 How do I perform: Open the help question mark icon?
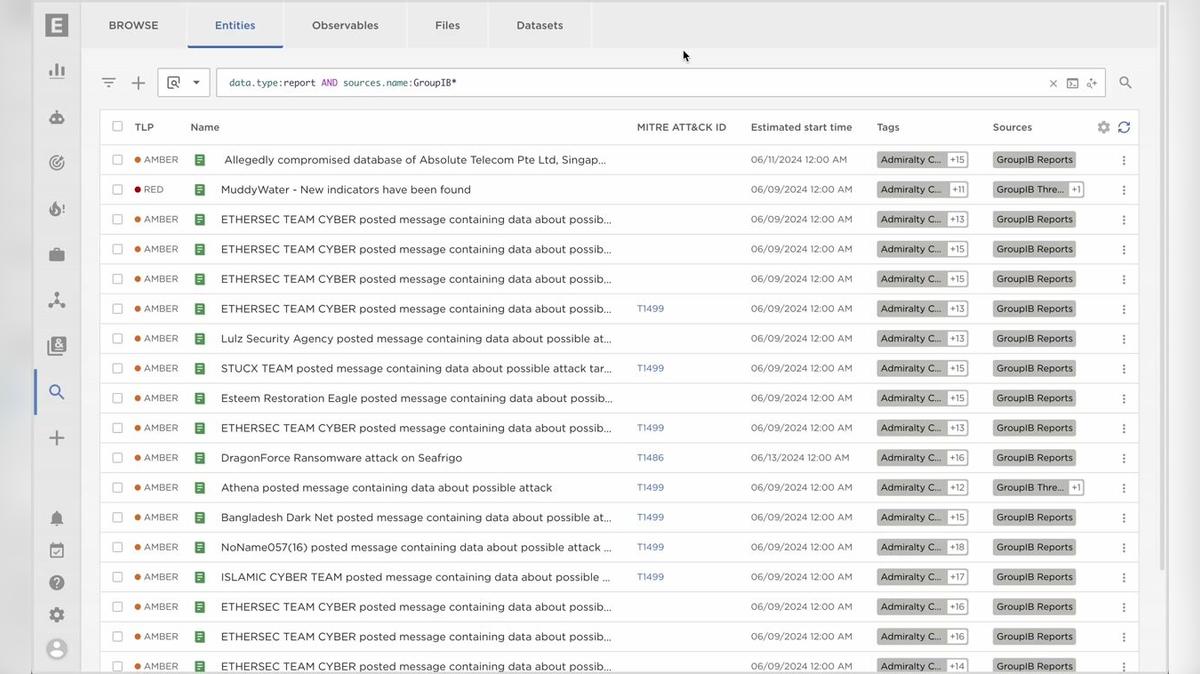(x=57, y=583)
